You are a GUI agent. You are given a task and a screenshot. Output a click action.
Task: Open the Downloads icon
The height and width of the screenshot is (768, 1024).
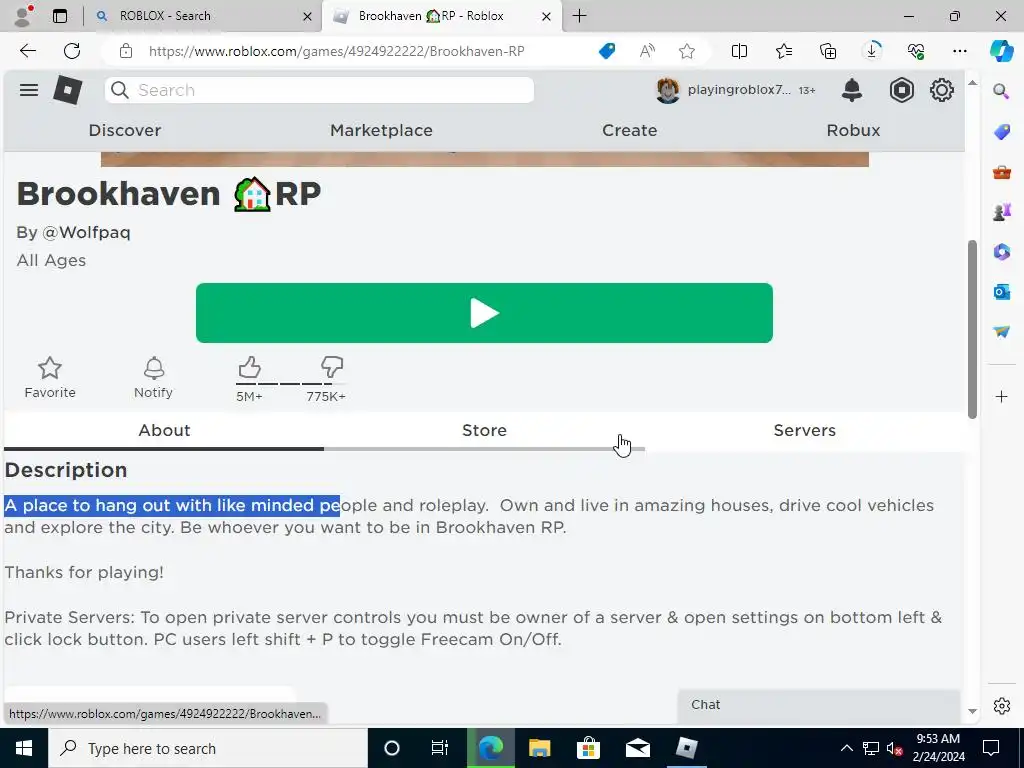click(872, 51)
